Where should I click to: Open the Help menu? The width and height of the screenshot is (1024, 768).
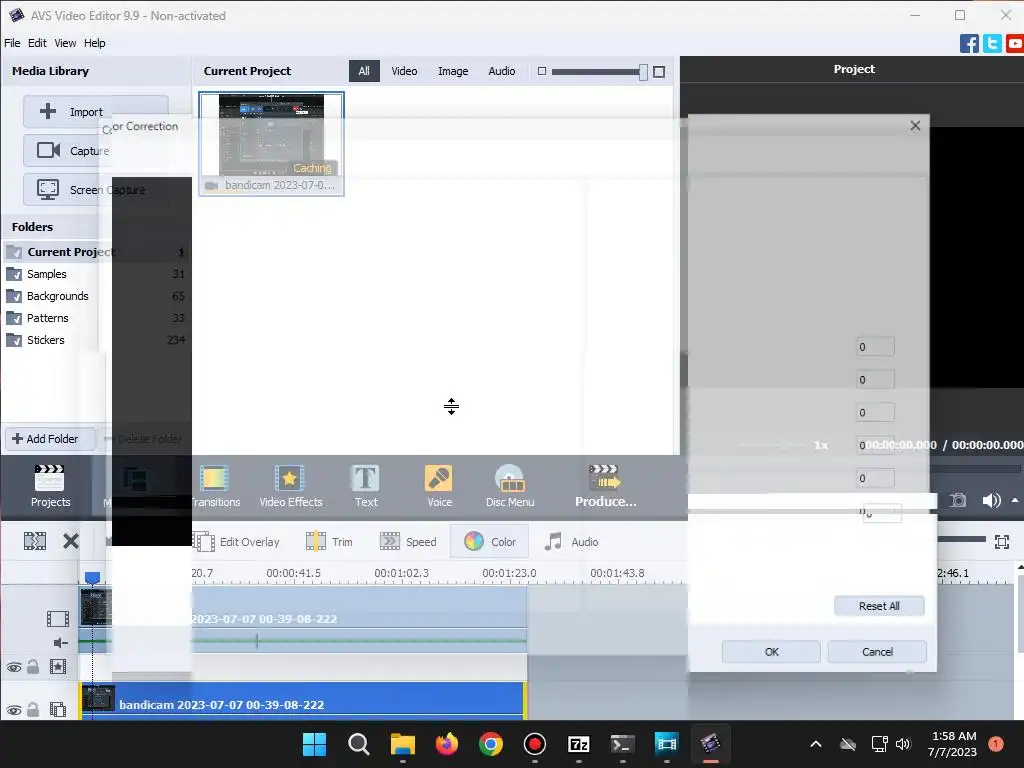(x=95, y=43)
